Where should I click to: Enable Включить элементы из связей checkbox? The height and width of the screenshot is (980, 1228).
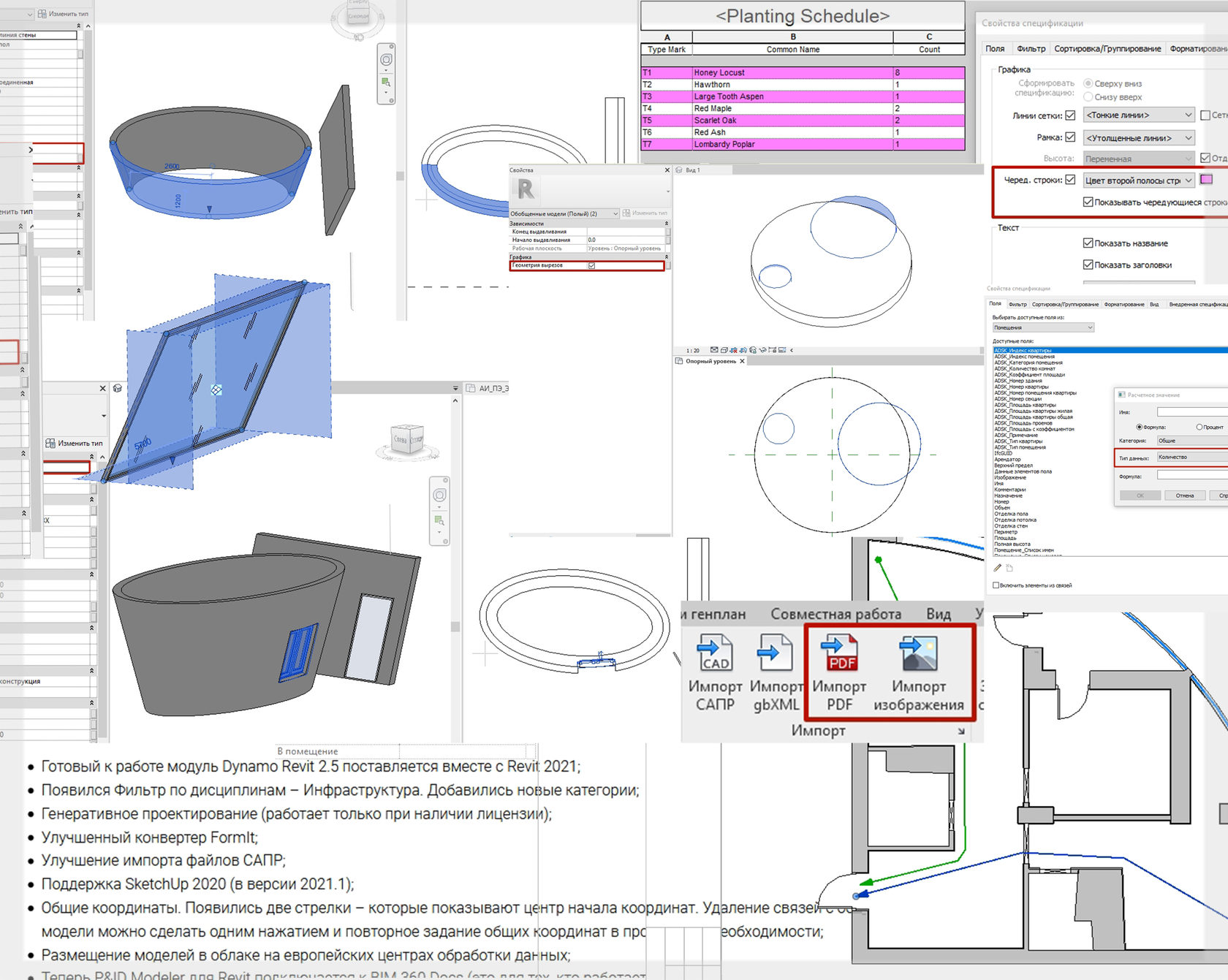tap(996, 585)
